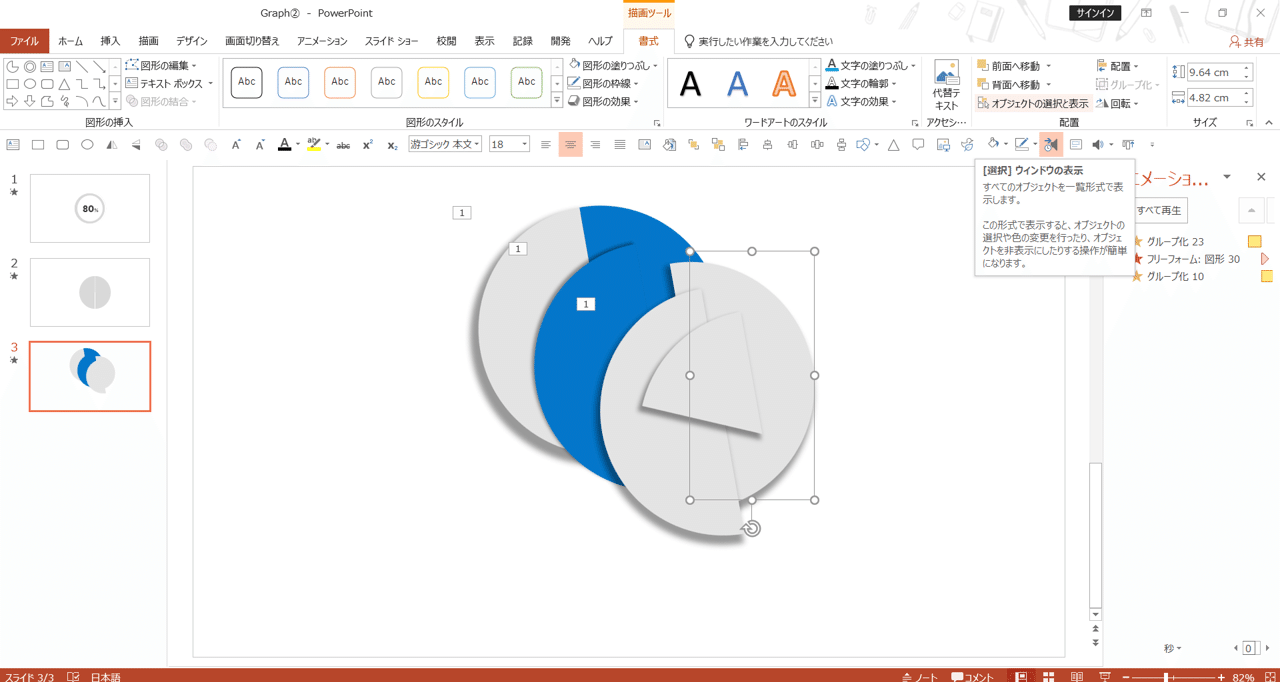Toggle subscript formatting
The width and height of the screenshot is (1280, 682).
click(x=392, y=145)
